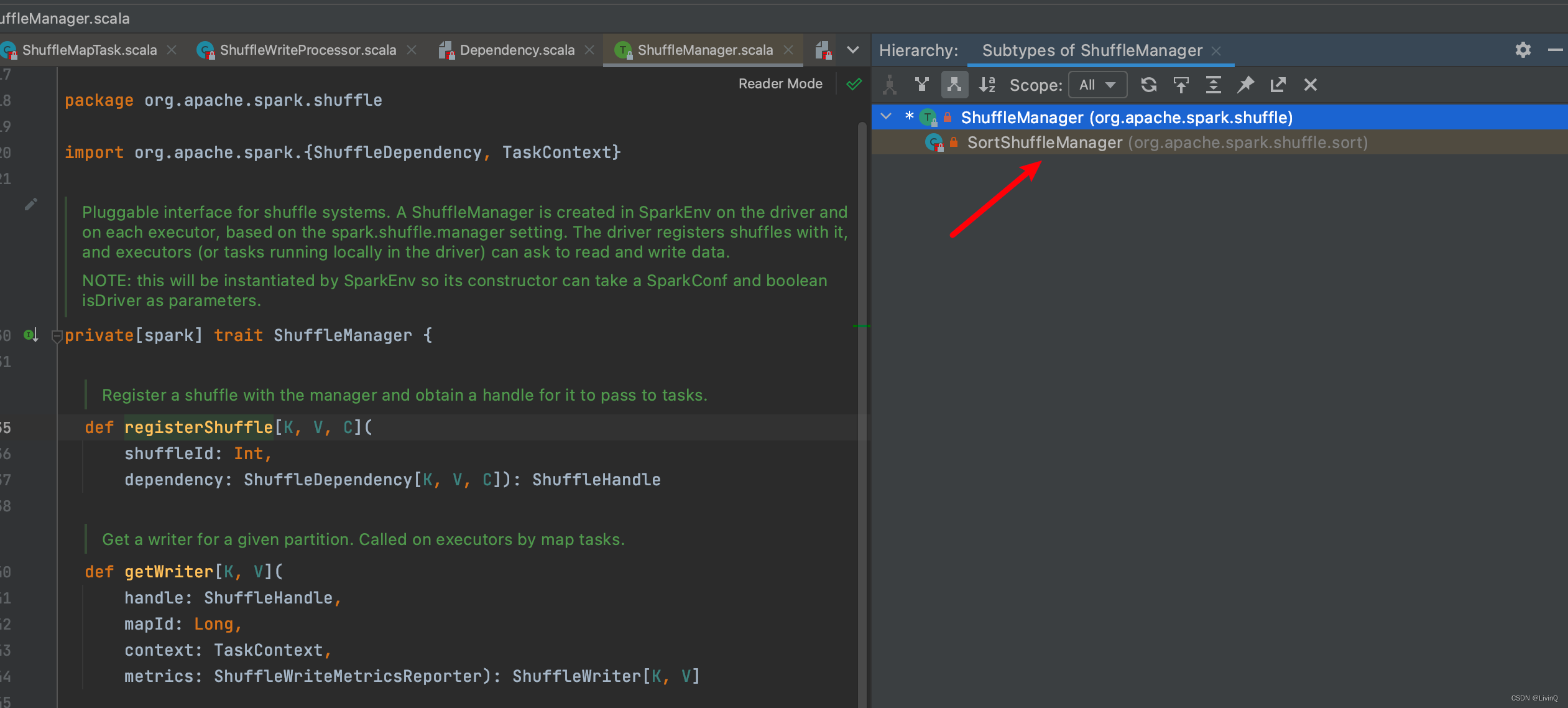Open Hierarchy panel settings gear

1523,50
